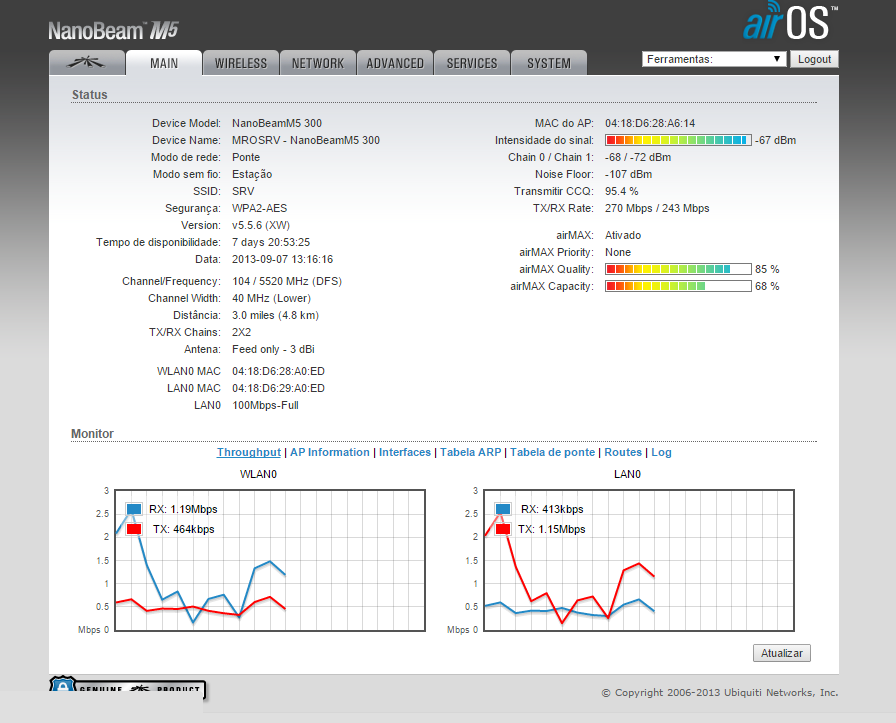Select LAN0 speed 100Mbps-Full

click(x=265, y=406)
